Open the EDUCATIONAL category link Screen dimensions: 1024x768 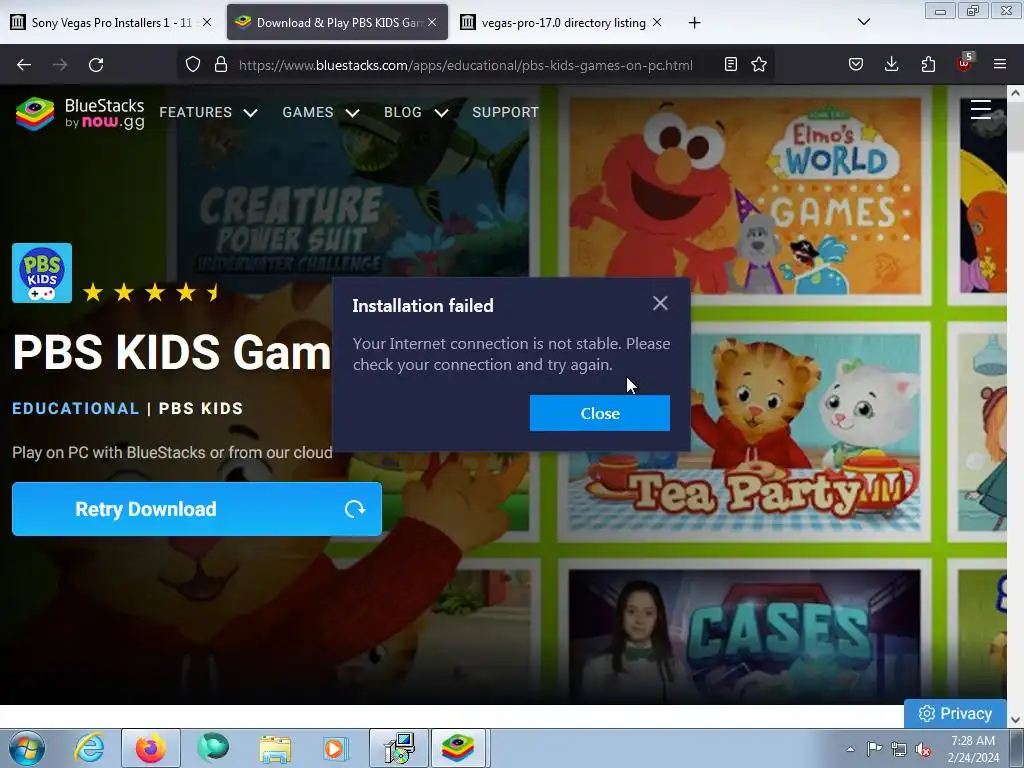[x=76, y=409]
